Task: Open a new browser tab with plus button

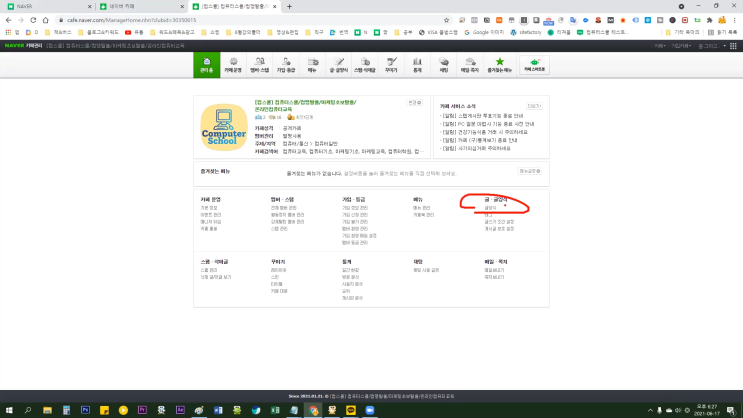Action: (x=289, y=7)
